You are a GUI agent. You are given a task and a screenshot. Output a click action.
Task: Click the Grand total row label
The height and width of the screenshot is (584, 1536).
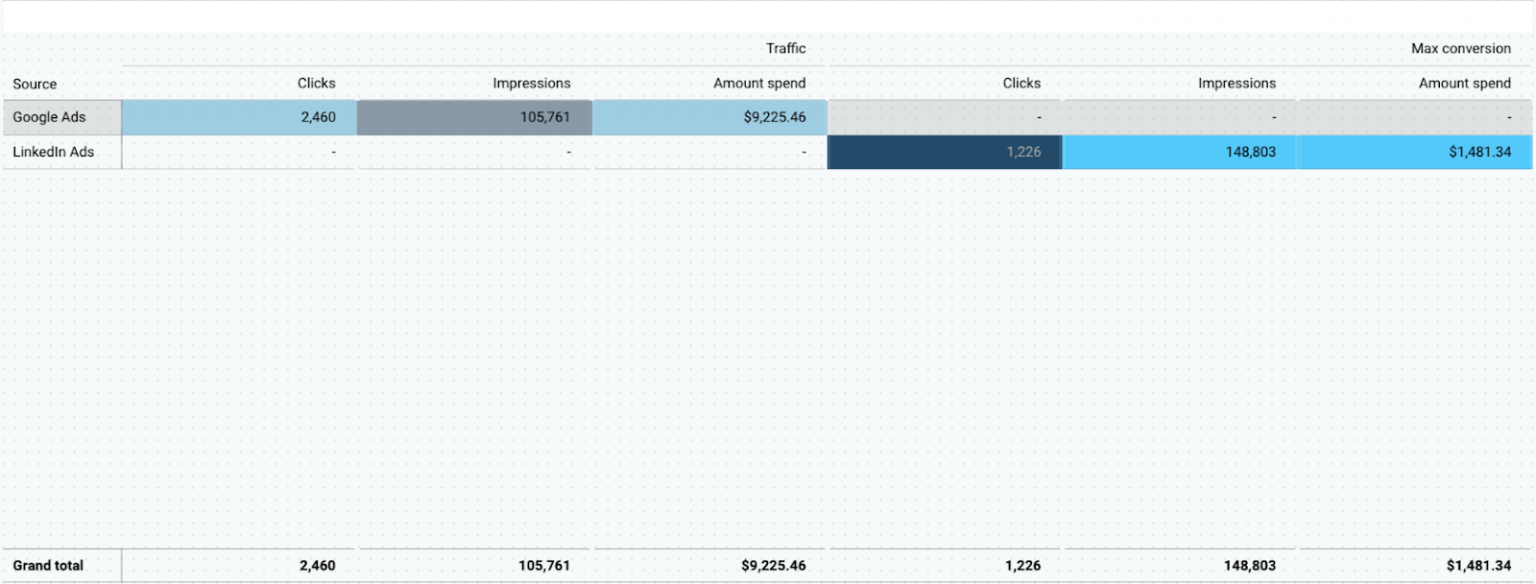click(47, 565)
